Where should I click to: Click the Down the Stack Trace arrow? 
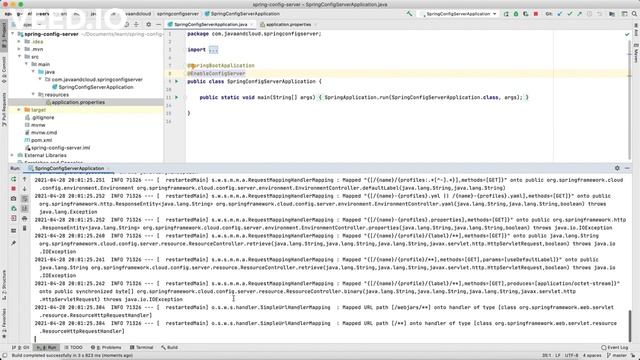click(x=24, y=189)
